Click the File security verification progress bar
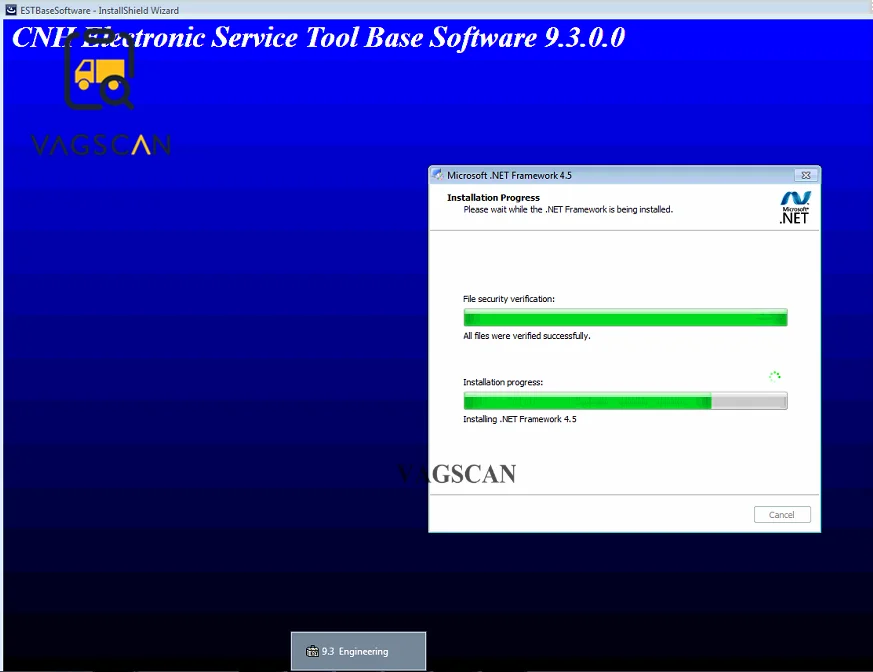 pos(625,317)
